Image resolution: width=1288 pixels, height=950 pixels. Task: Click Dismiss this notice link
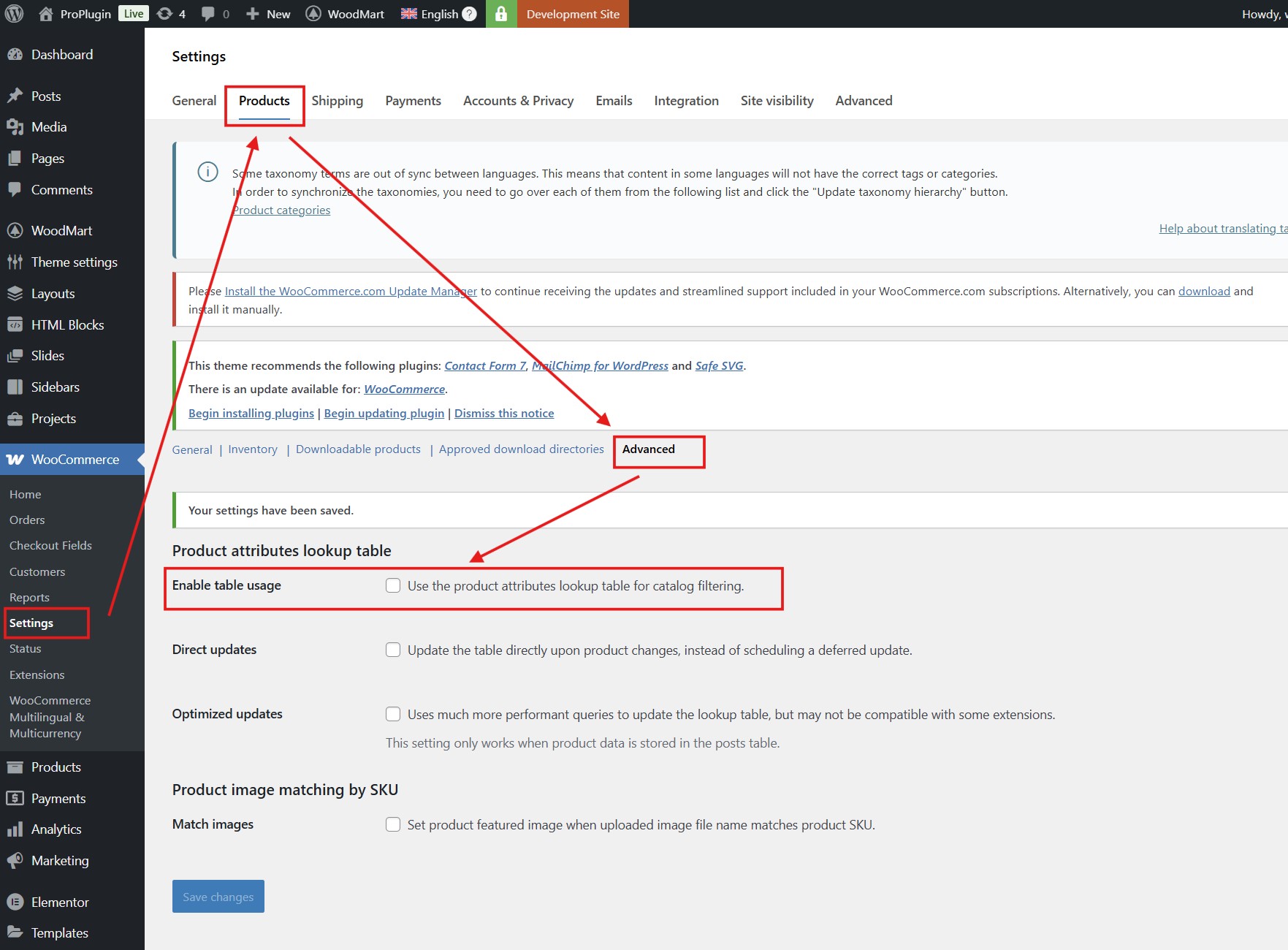tap(504, 414)
